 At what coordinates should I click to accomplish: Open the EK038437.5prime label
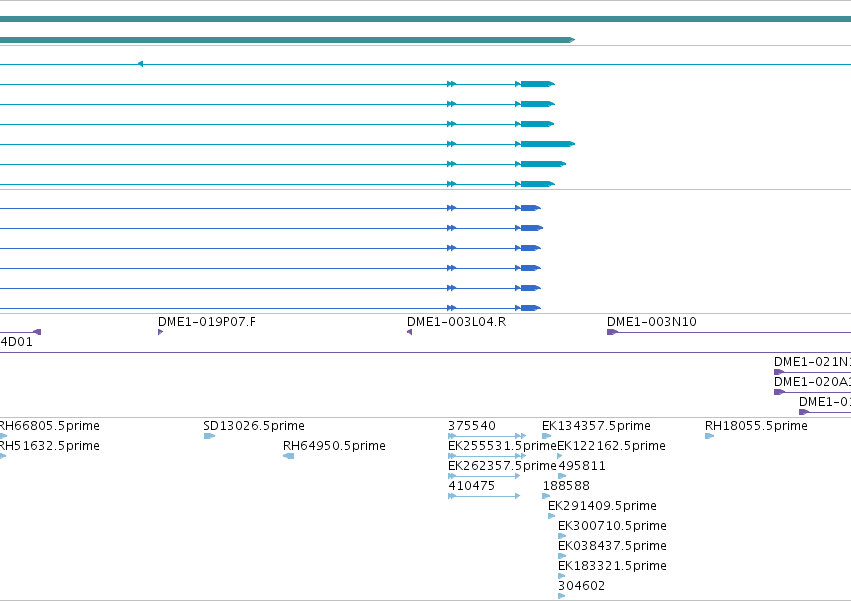pyautogui.click(x=612, y=546)
